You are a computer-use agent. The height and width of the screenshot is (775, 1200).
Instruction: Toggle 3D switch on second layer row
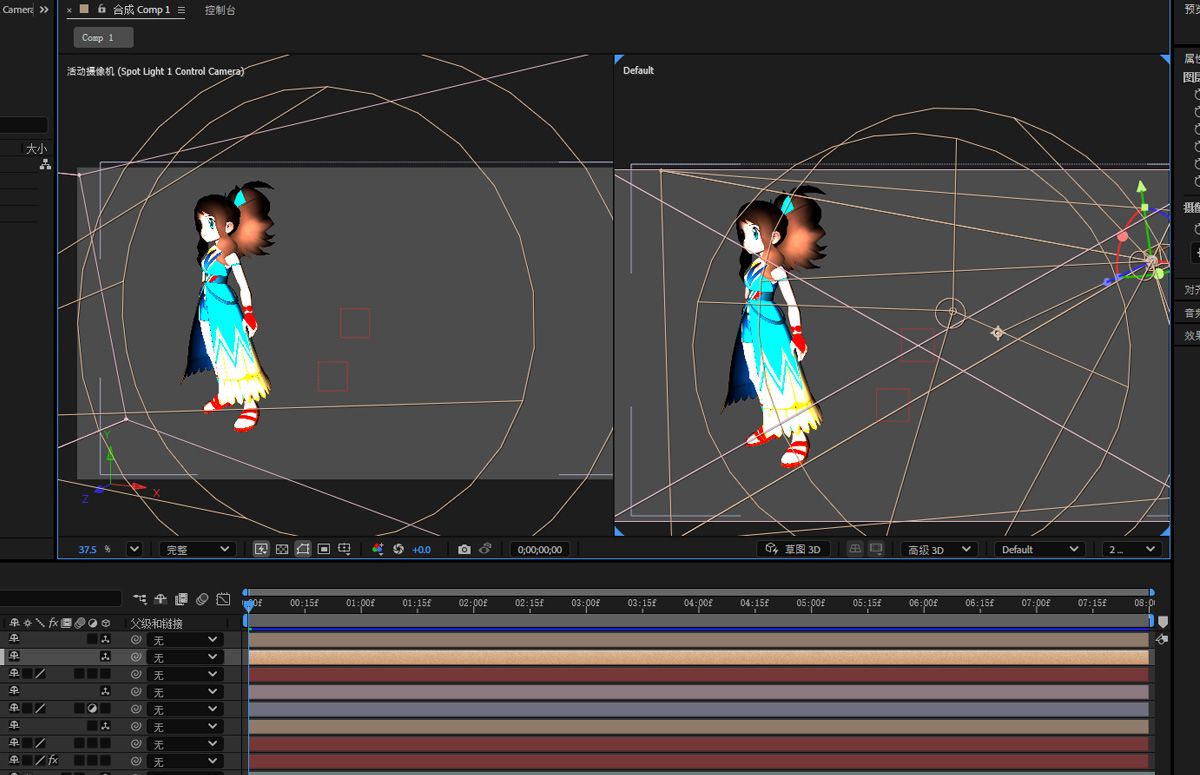(x=105, y=657)
